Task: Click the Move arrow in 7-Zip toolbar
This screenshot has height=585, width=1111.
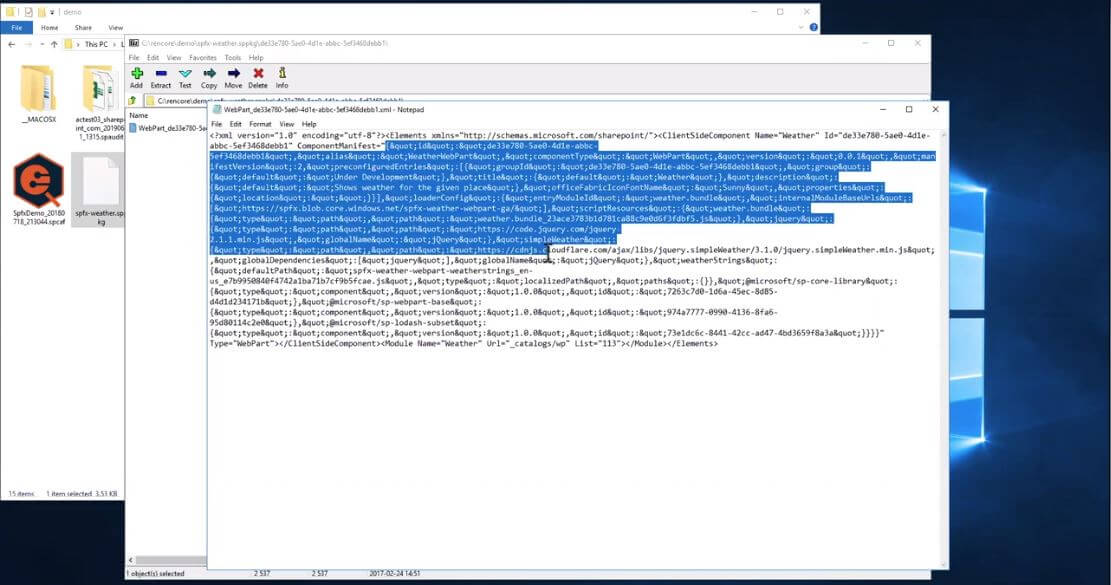Action: pyautogui.click(x=233, y=77)
